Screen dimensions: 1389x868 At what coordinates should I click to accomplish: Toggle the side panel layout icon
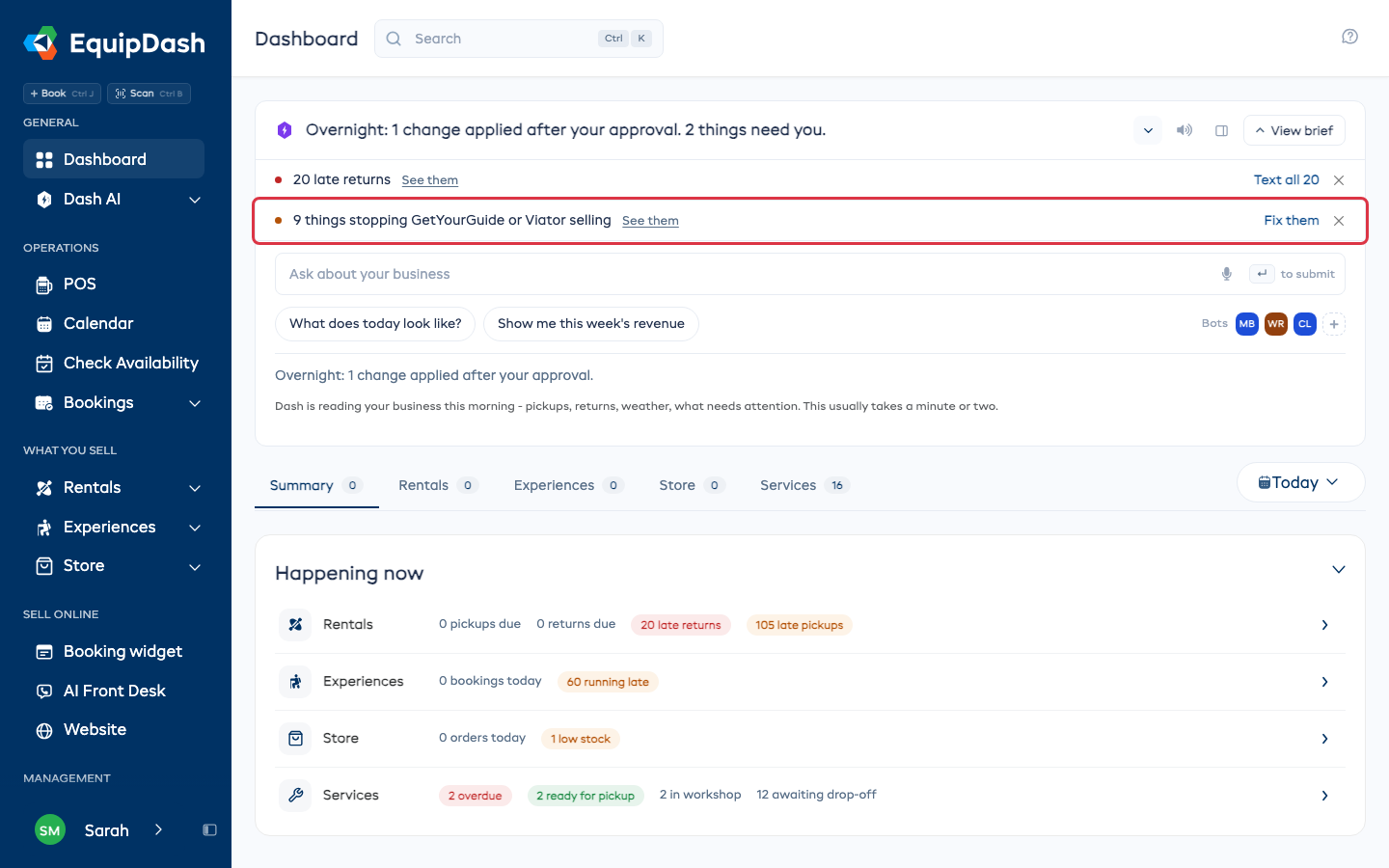(x=1221, y=130)
